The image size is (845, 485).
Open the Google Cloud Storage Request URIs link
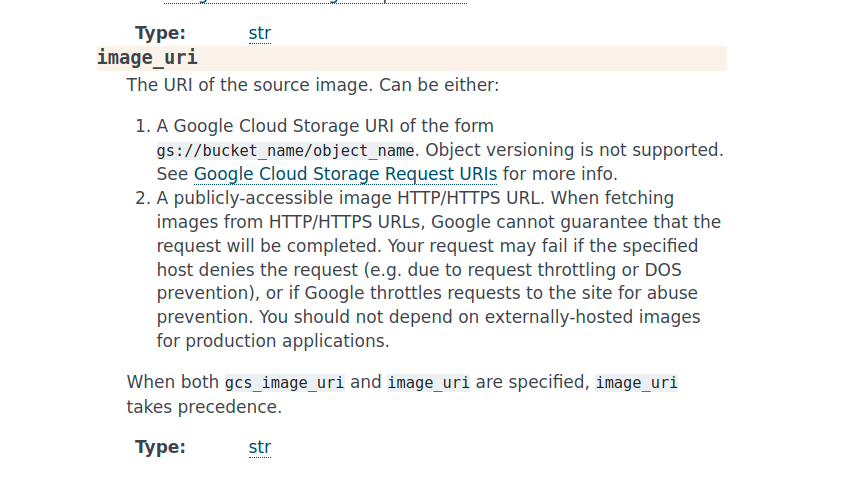(345, 174)
